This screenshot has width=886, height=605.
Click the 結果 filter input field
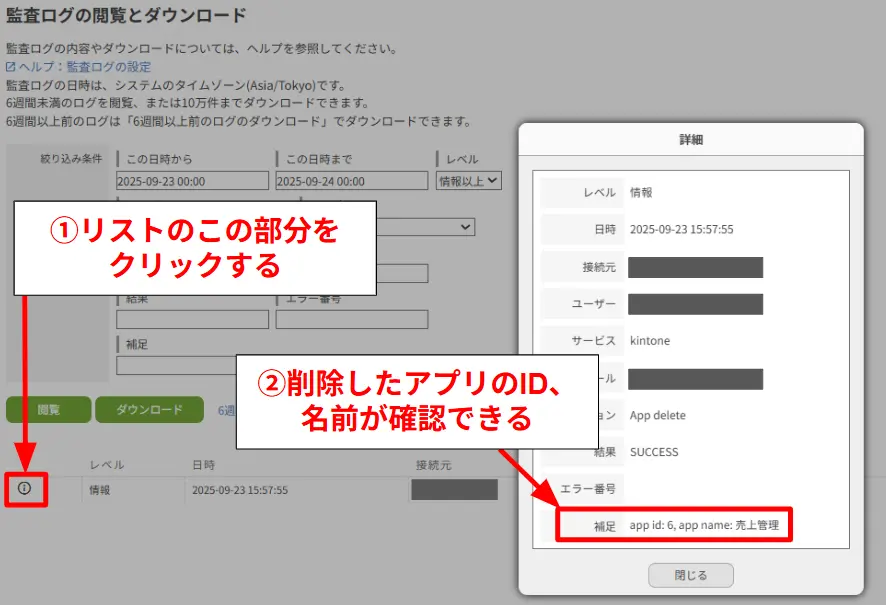[192, 319]
